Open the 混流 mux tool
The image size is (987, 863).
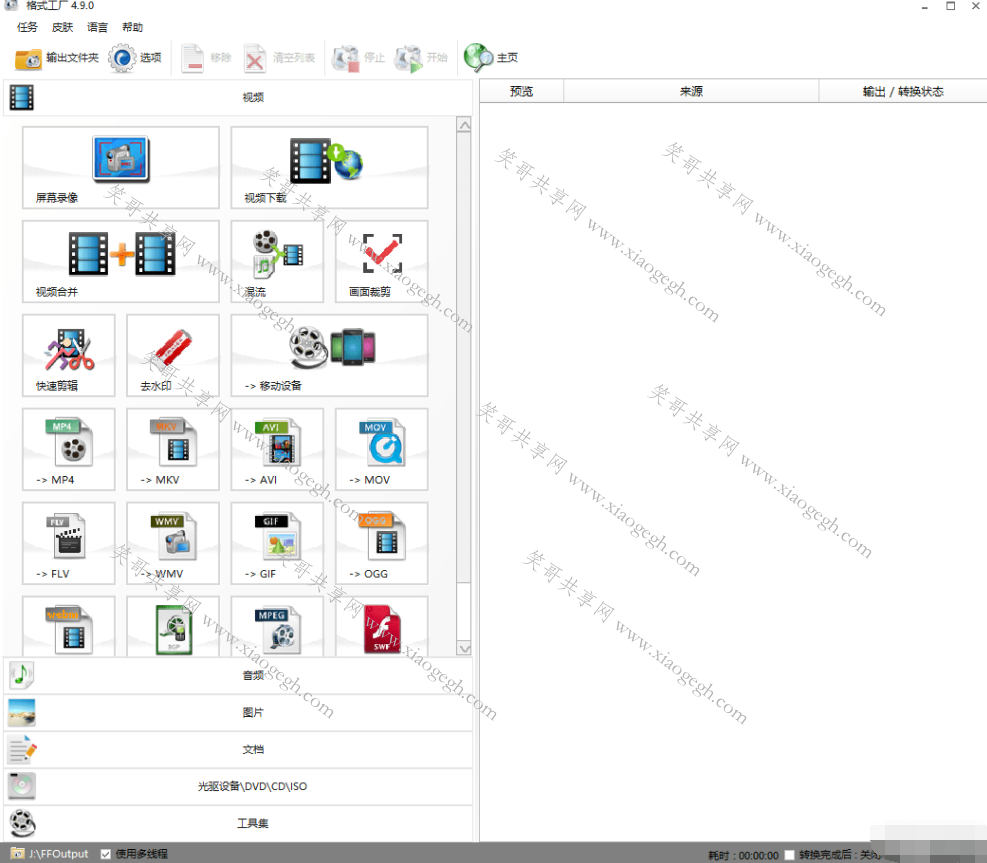[277, 261]
